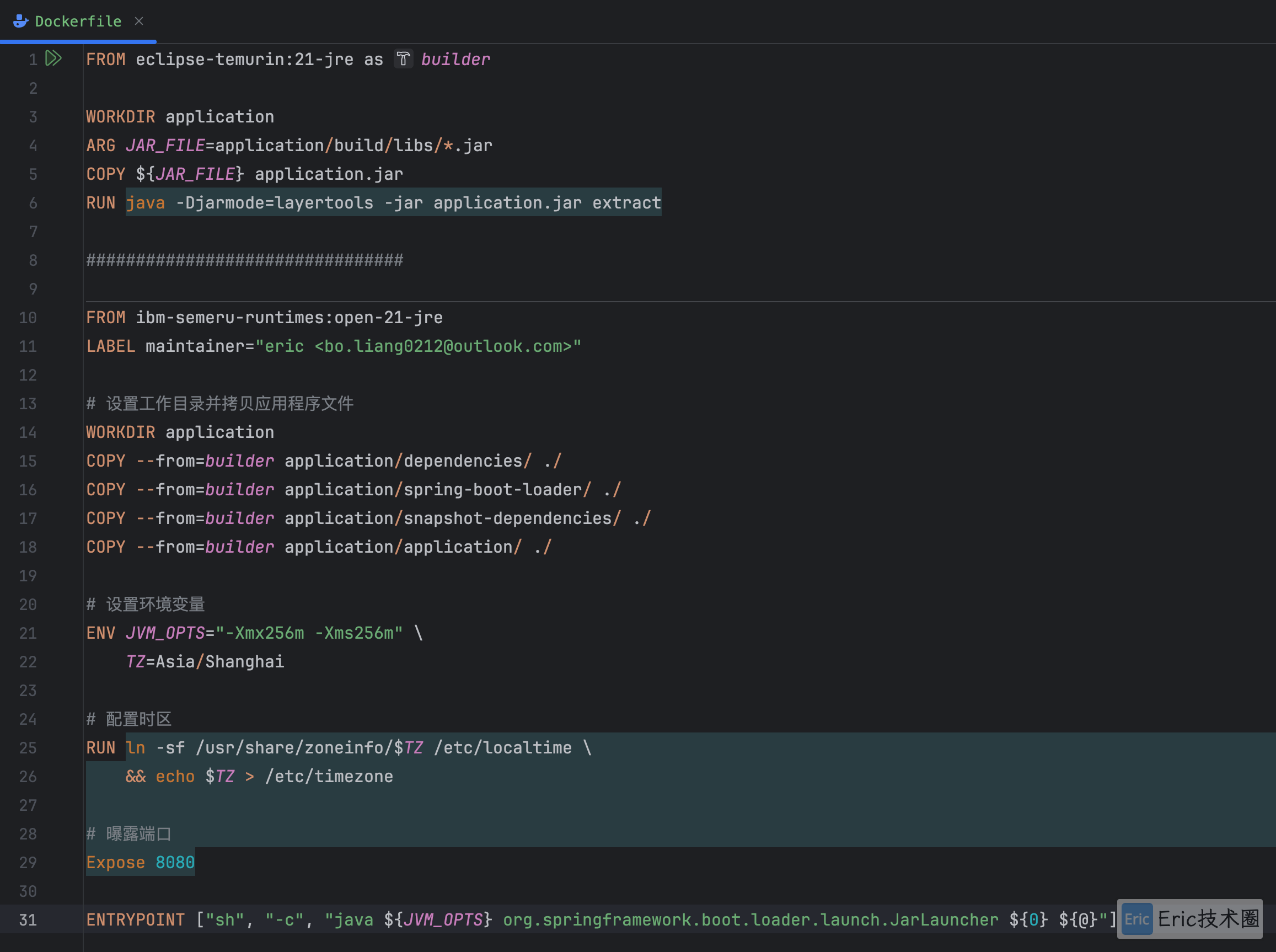Click 'WORKDIR' keyword on line 3
Screen dimensions: 1276x952
click(x=120, y=117)
